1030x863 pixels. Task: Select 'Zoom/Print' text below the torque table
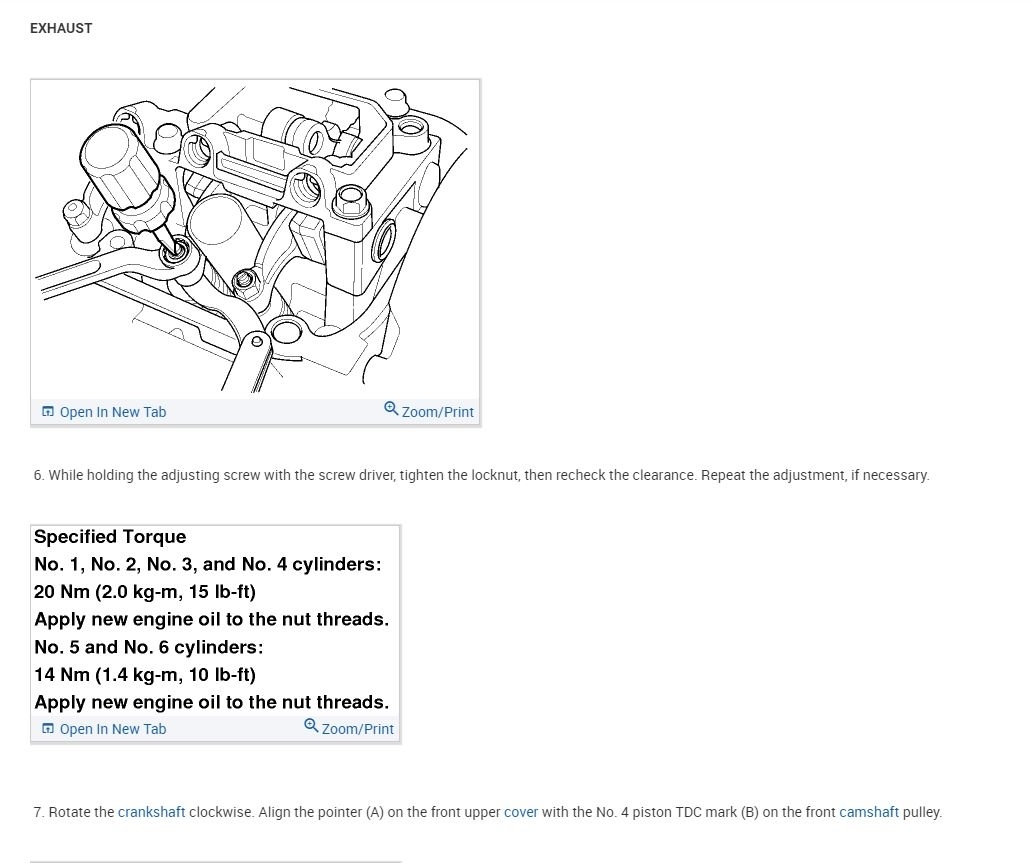(x=357, y=728)
